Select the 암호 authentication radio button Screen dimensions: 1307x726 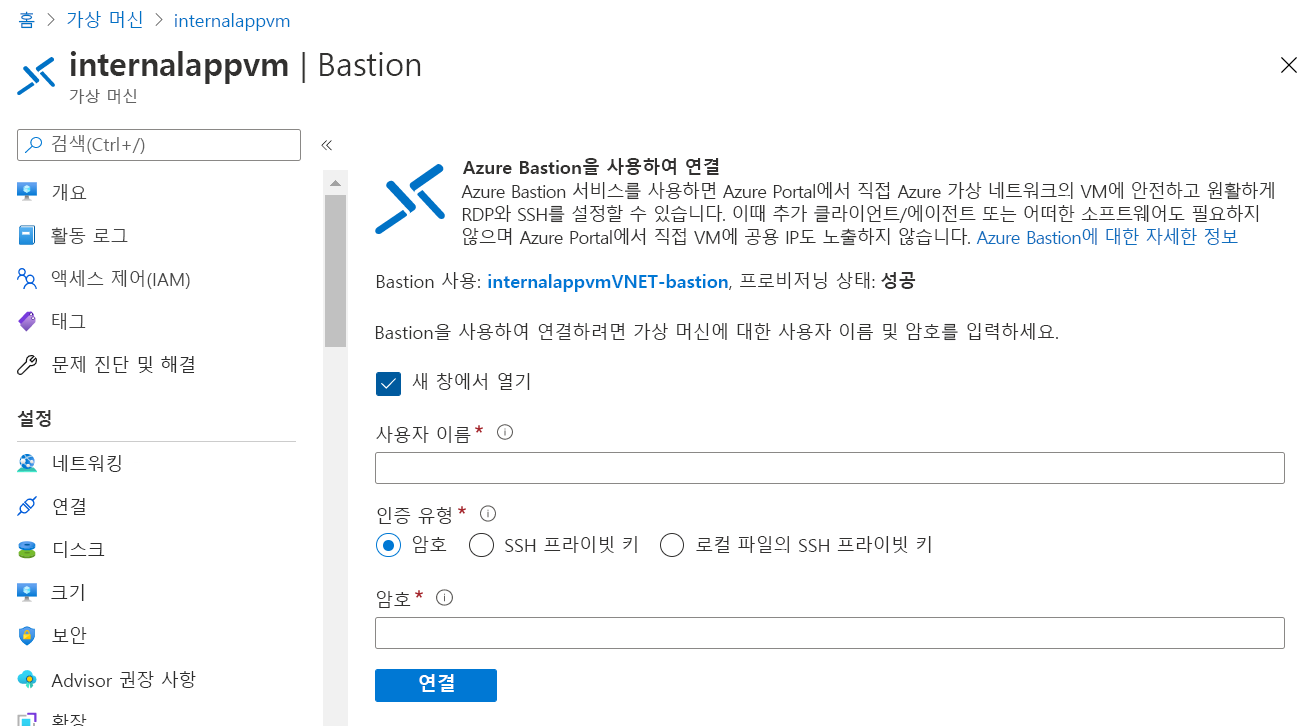(388, 545)
